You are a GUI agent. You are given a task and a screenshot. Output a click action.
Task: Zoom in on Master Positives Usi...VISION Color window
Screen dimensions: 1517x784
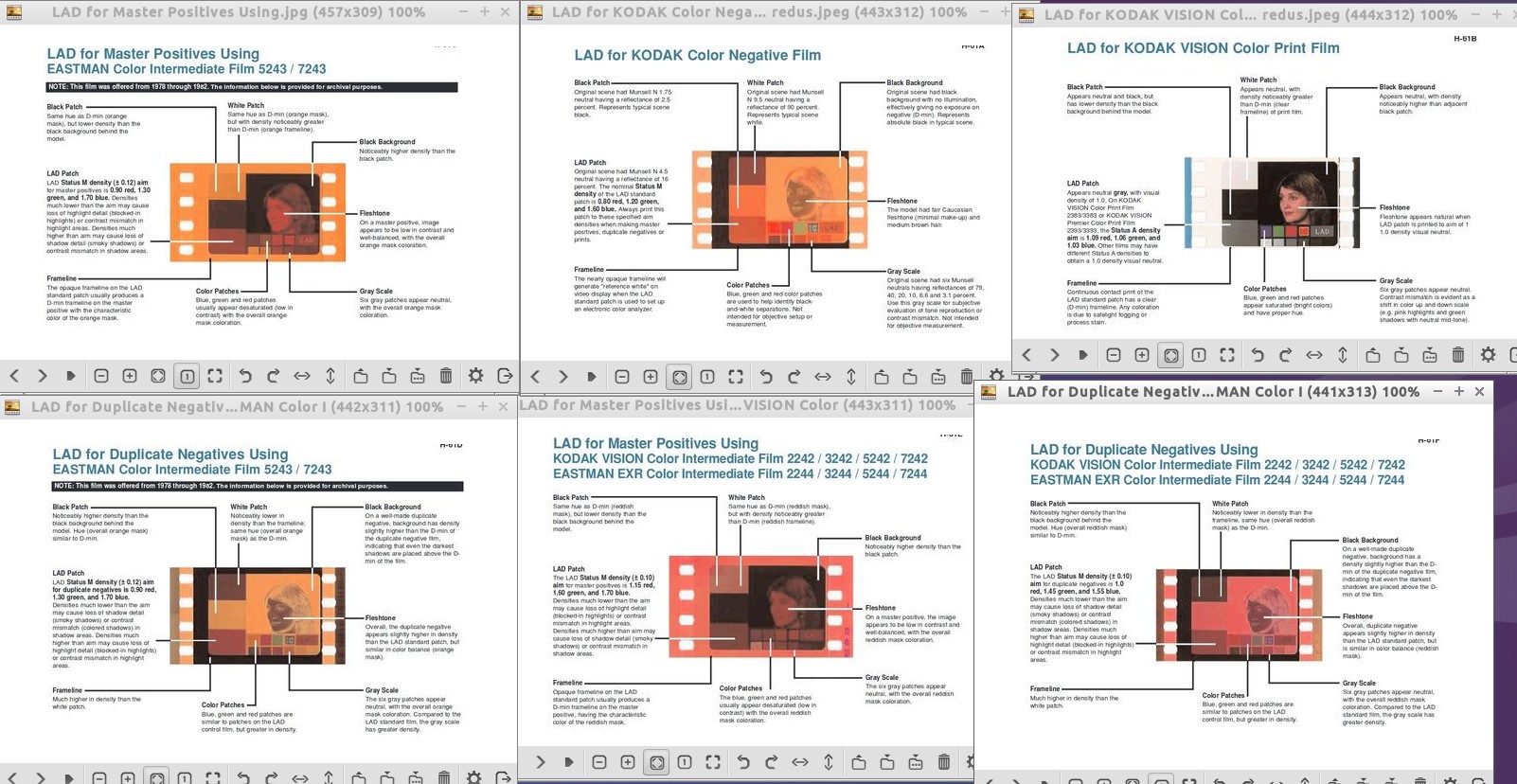(628, 762)
